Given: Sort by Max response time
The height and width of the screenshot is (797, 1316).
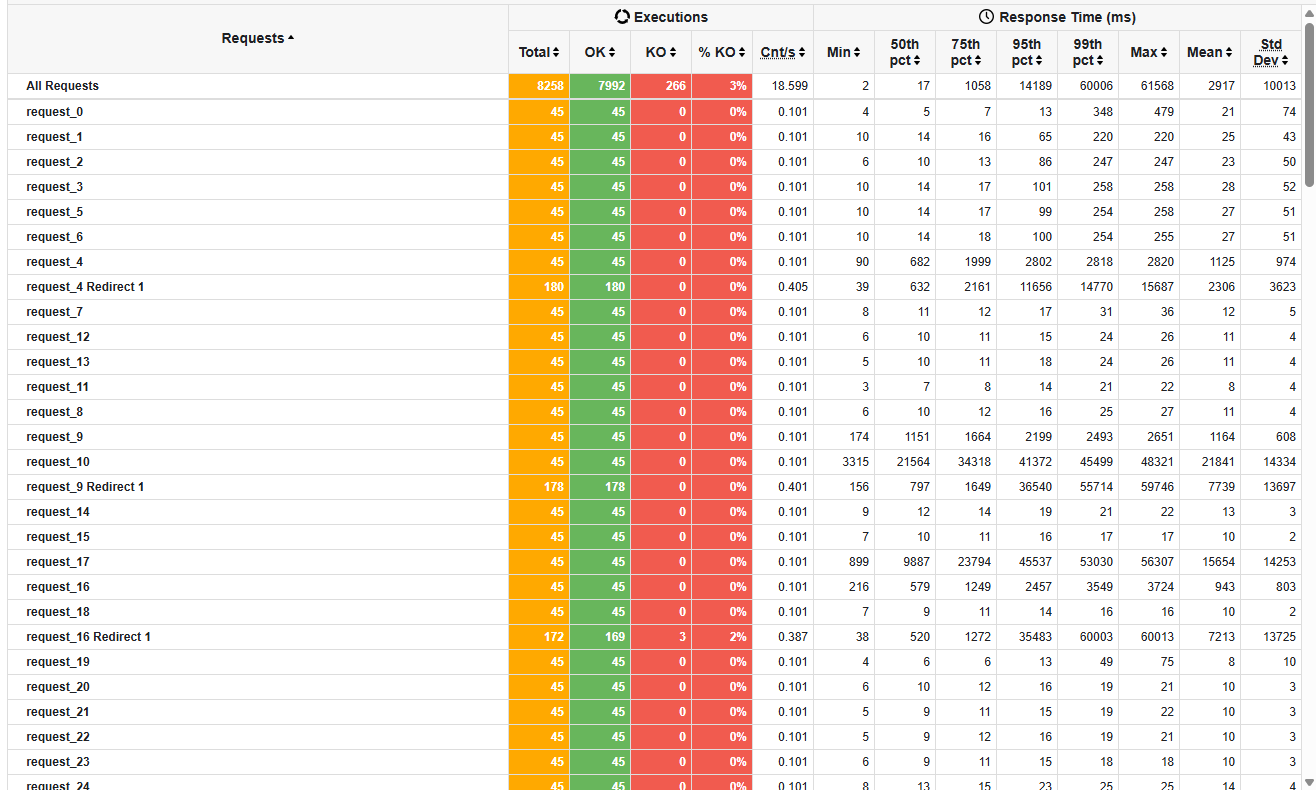Looking at the screenshot, I should click(x=1149, y=52).
